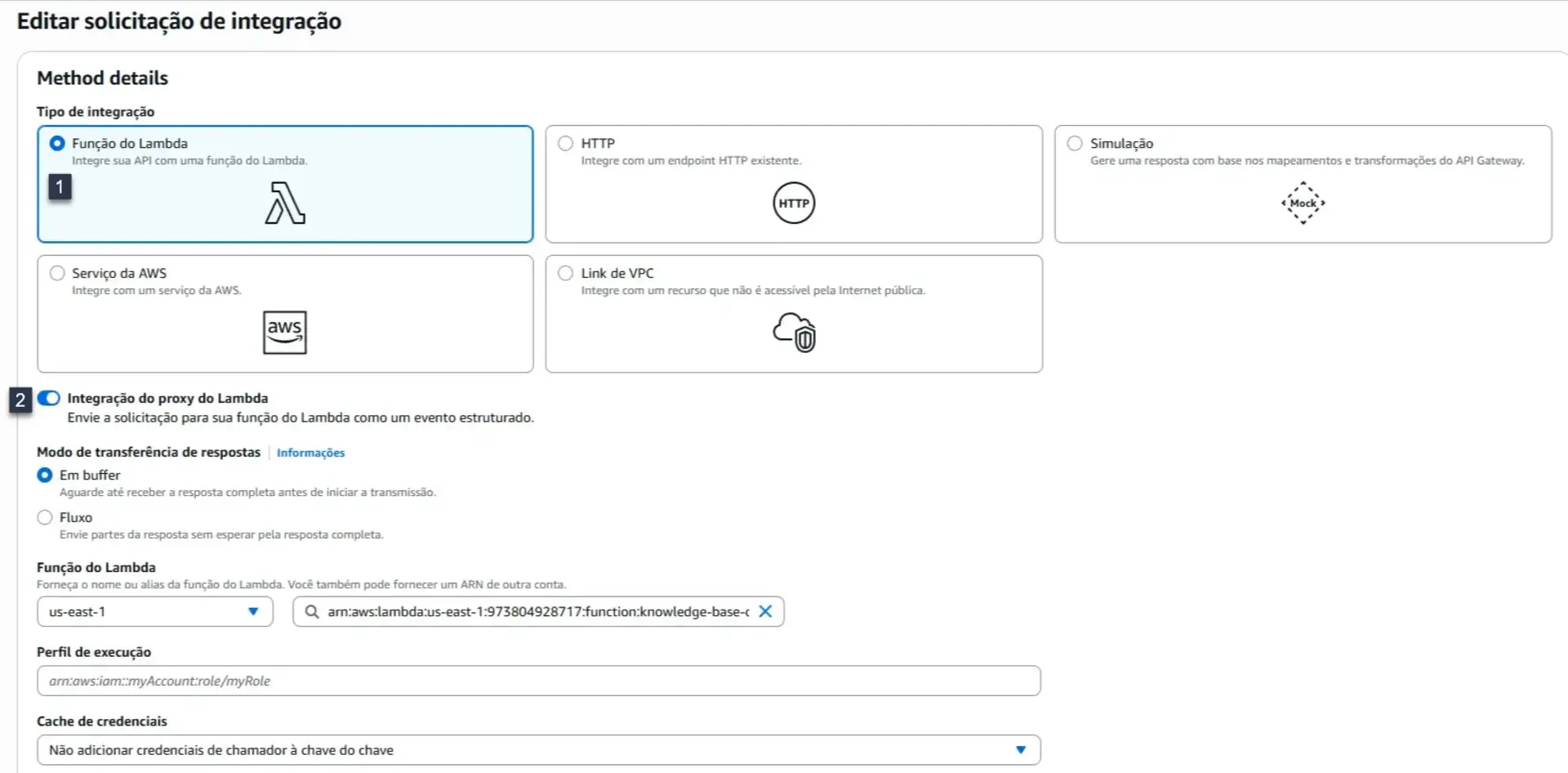Click the VPC cloud shield icon
Image resolution: width=1568 pixels, height=773 pixels.
click(793, 332)
